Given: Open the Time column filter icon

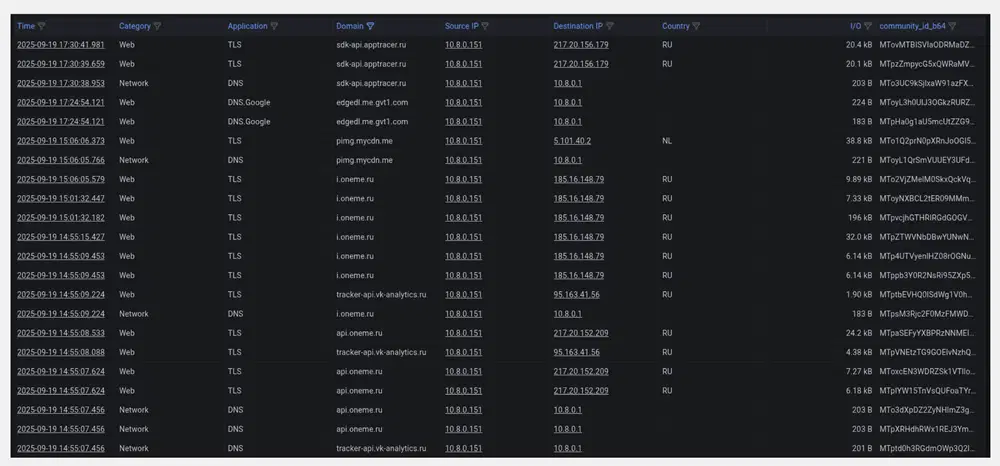Looking at the screenshot, I should click(x=41, y=26).
